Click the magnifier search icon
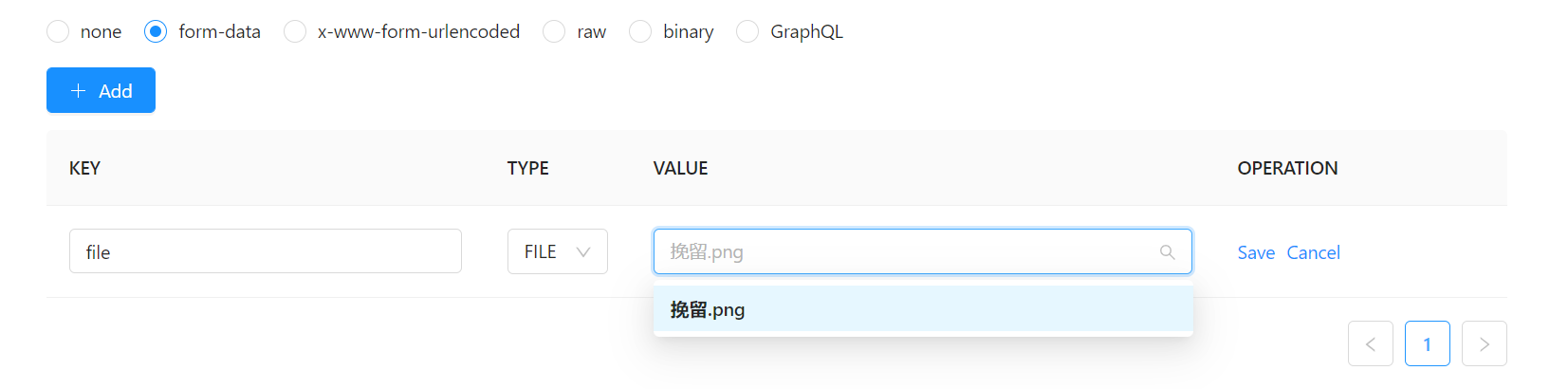Screen dimensions: 1568x389 [x=1168, y=252]
